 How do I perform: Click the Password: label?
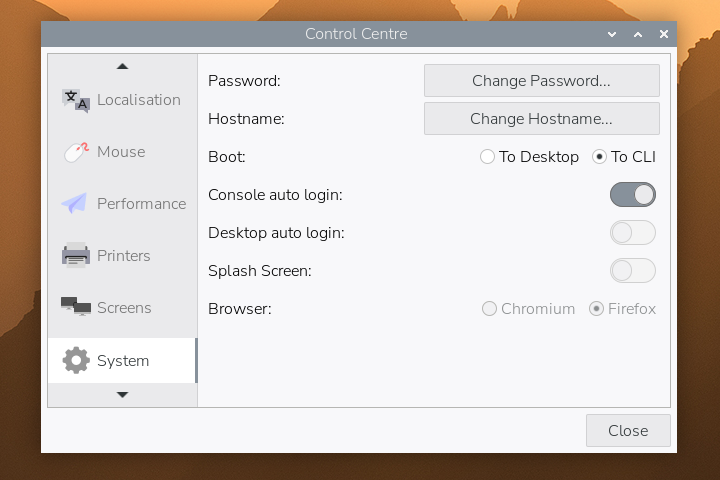pos(244,81)
